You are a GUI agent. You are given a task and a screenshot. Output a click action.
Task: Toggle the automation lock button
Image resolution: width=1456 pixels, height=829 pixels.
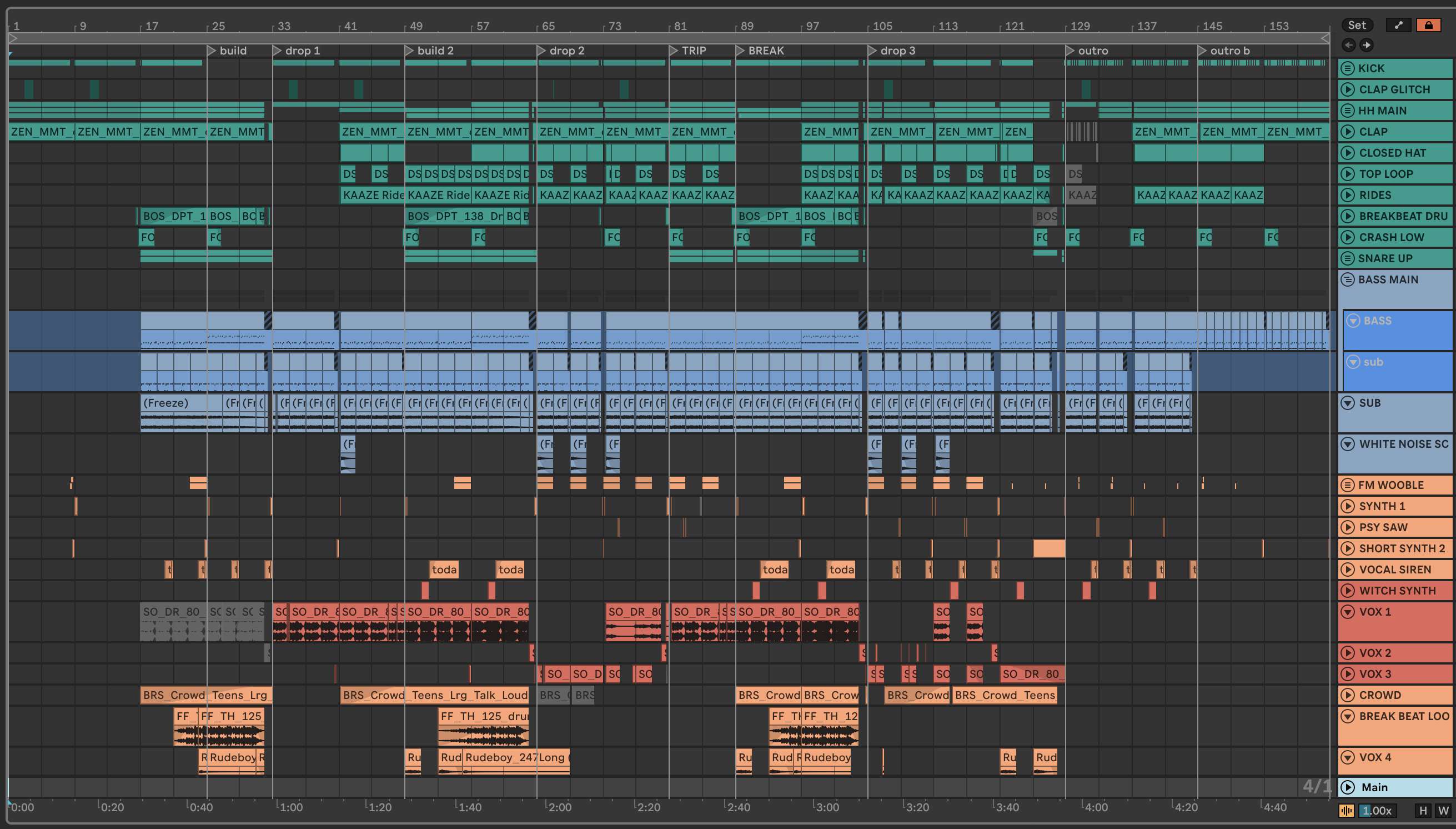(x=1428, y=25)
